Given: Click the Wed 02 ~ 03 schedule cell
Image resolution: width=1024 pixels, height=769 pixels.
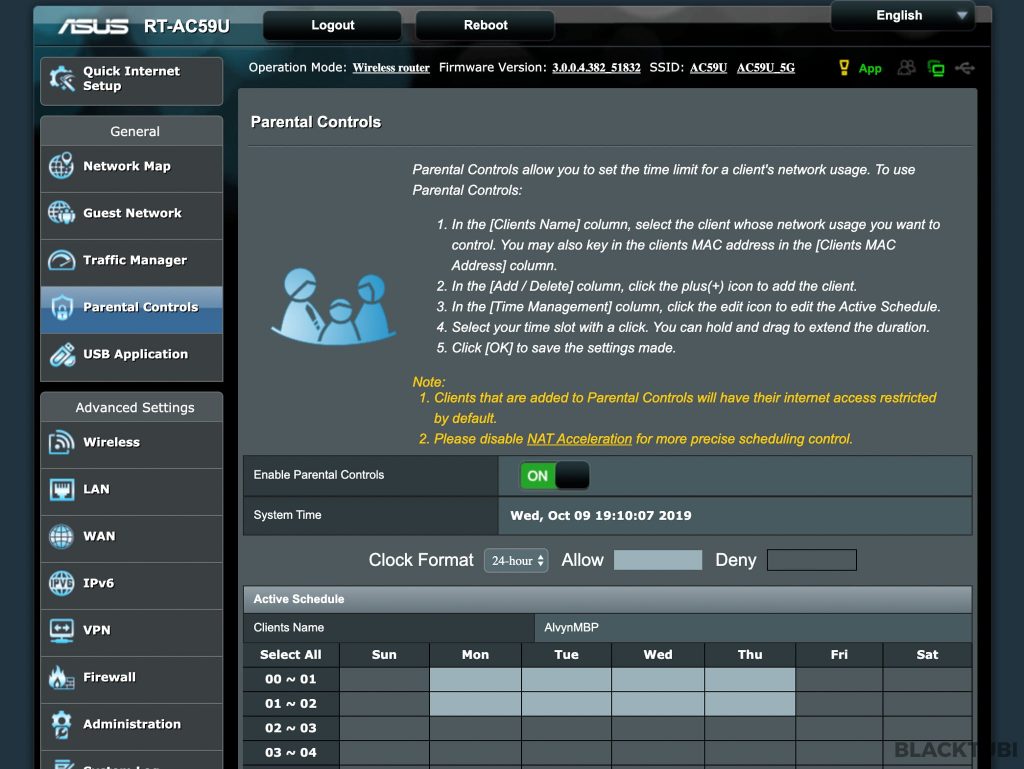Looking at the screenshot, I should [x=658, y=729].
